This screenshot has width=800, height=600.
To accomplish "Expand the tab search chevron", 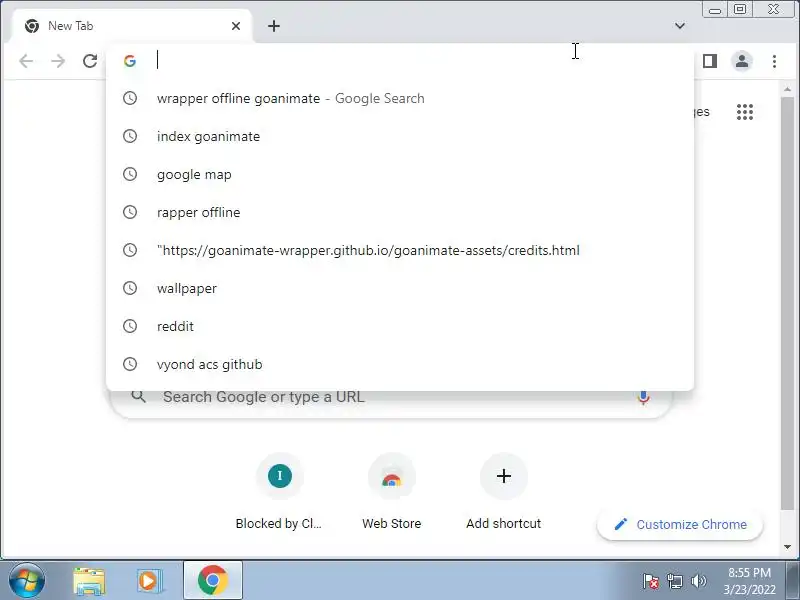I will pos(680,26).
